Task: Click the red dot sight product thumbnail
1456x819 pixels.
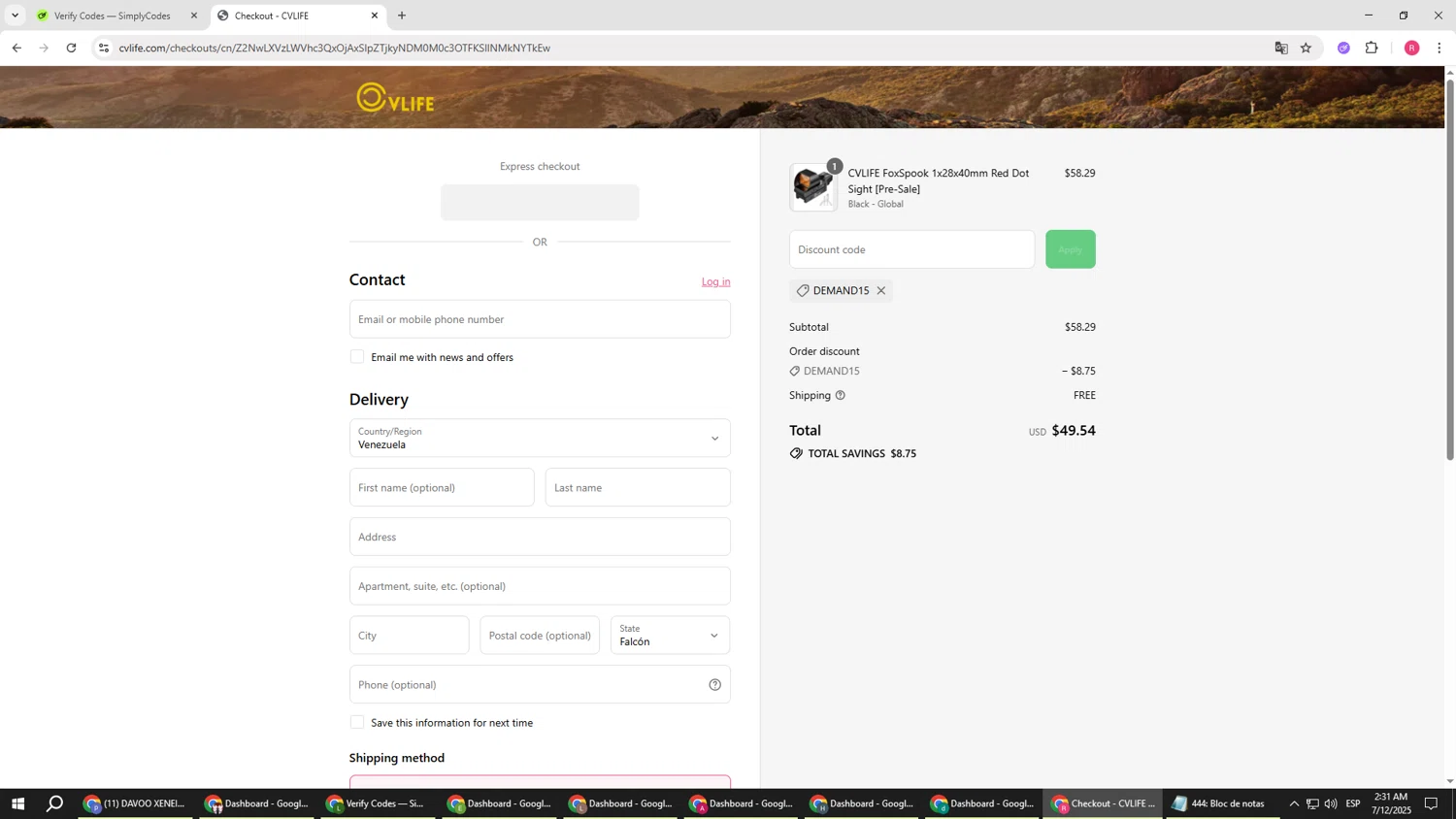Action: pos(813,187)
